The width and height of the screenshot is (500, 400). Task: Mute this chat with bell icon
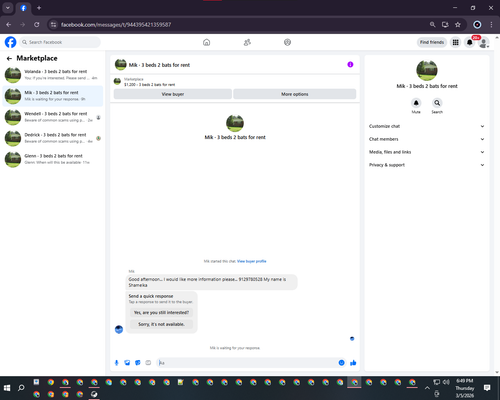coord(416,103)
